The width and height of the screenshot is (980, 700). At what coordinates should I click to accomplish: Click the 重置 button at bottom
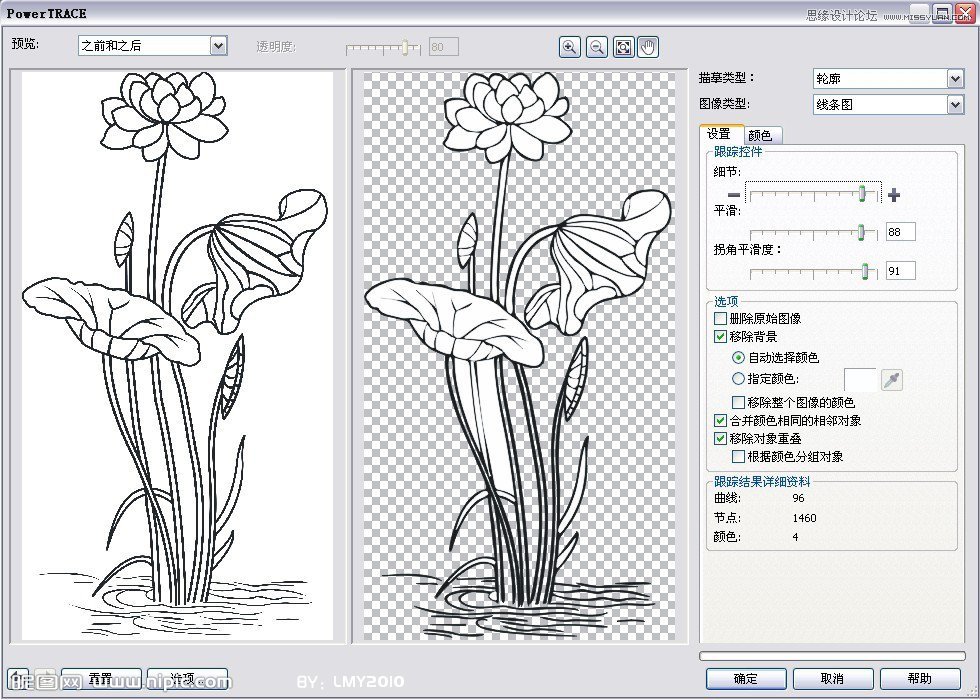[x=100, y=678]
